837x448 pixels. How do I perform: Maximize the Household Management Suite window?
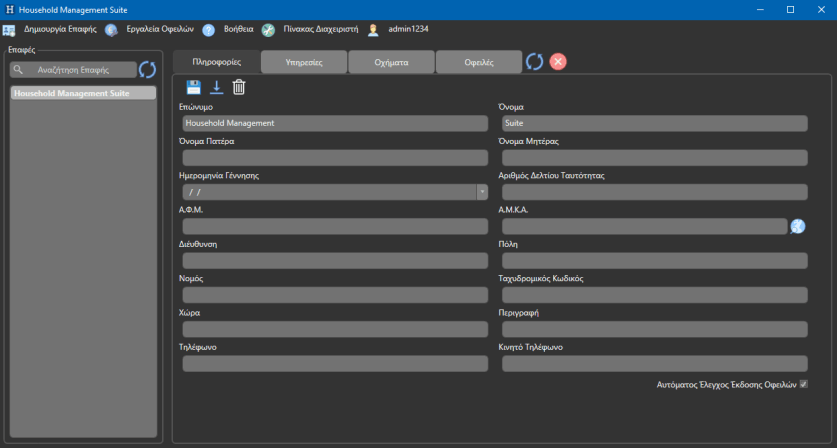click(x=791, y=10)
